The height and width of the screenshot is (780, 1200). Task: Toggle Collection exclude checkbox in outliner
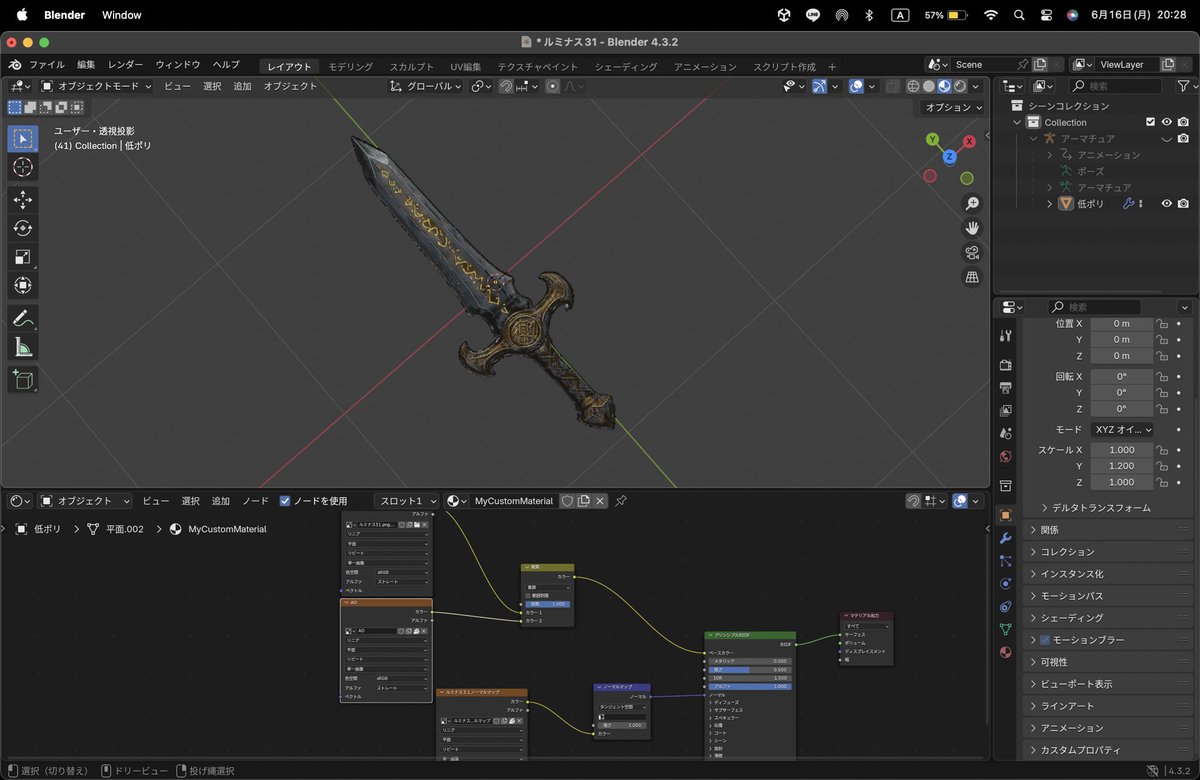coord(1150,122)
